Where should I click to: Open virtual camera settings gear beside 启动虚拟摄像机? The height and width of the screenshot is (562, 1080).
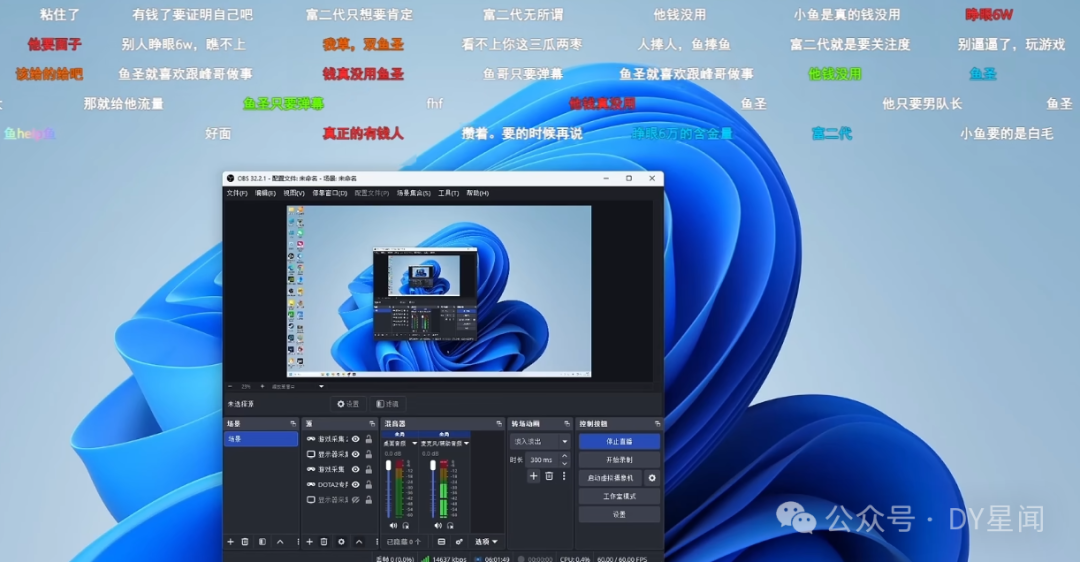(652, 477)
